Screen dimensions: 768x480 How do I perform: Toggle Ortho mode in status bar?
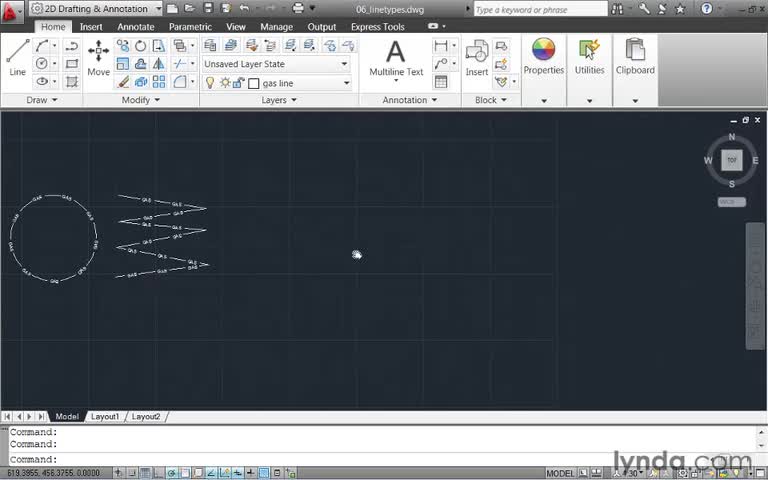tap(159, 473)
